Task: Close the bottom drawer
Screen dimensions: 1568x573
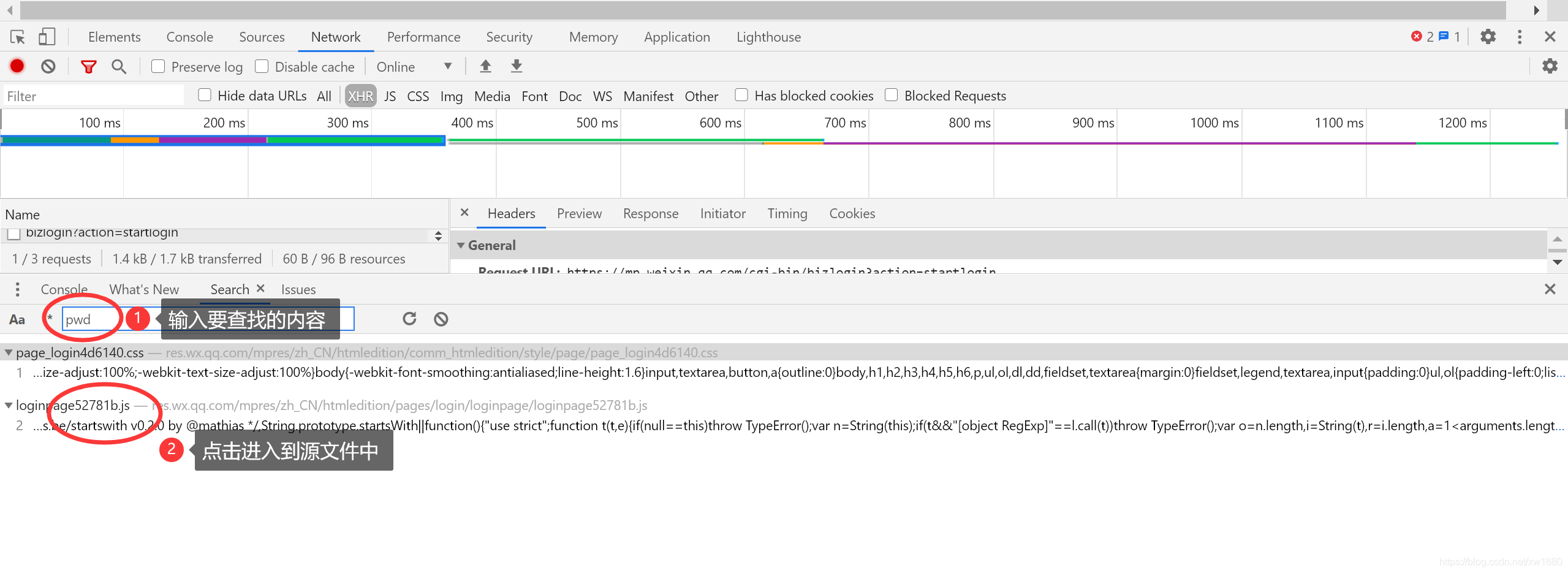Action: [1550, 289]
